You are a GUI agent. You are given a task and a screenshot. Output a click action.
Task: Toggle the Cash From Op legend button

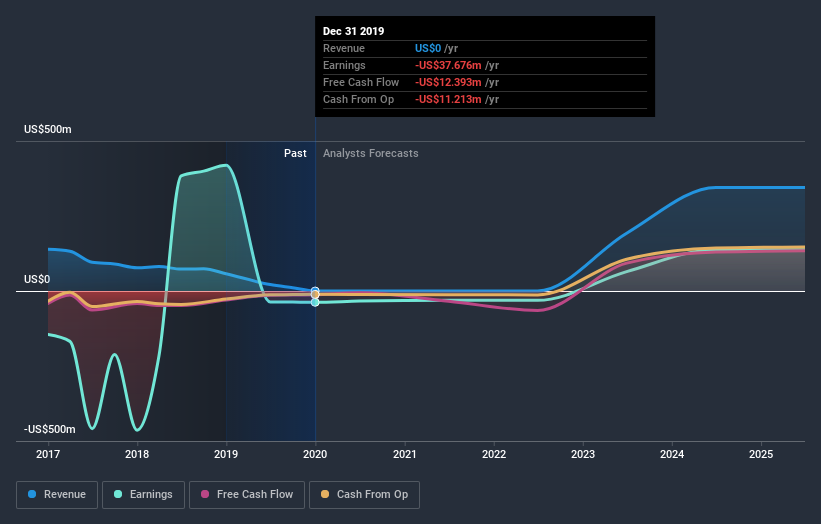point(364,495)
